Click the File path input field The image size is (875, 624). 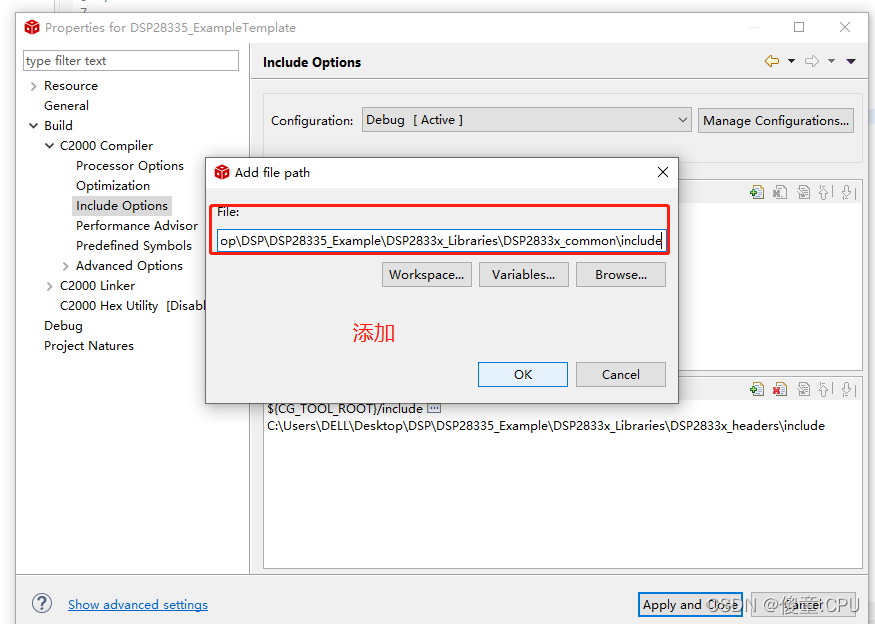click(x=441, y=241)
